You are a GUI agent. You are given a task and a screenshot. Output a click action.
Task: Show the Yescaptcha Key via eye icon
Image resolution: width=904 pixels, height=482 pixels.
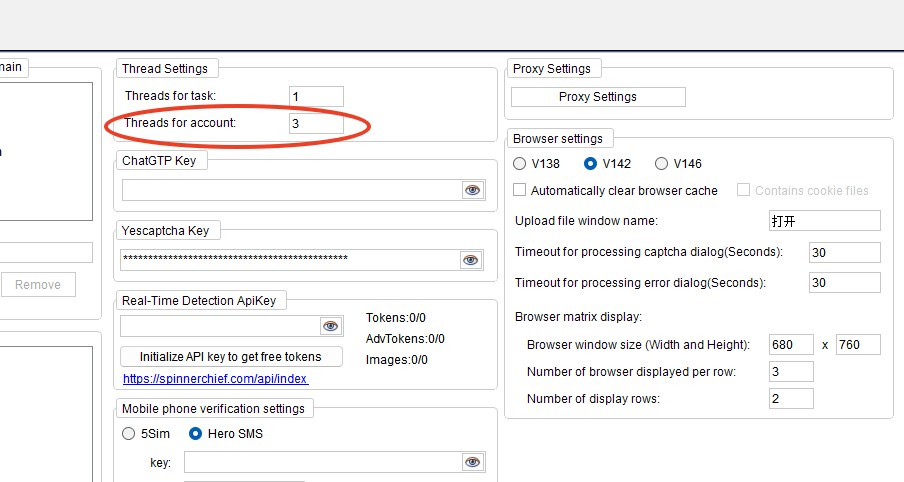click(x=471, y=260)
